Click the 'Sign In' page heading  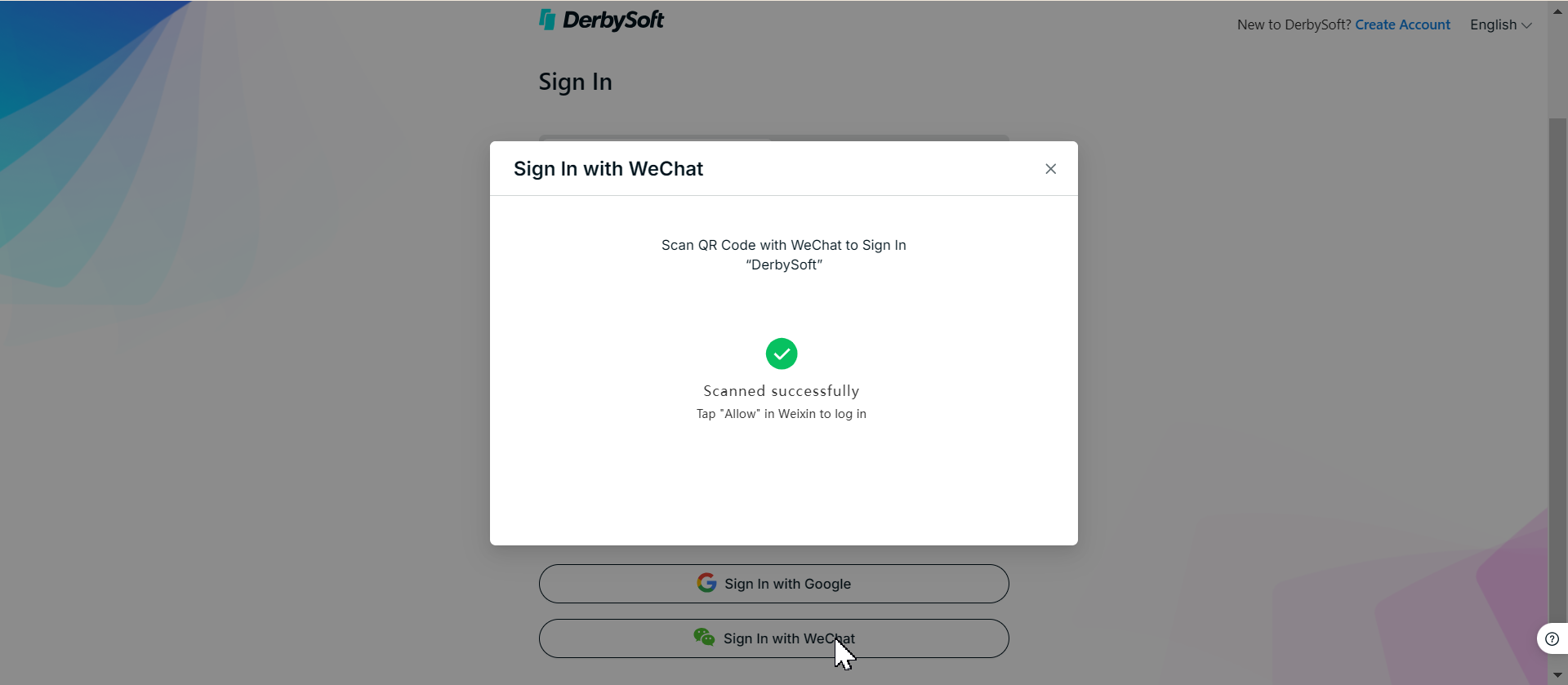tap(576, 82)
